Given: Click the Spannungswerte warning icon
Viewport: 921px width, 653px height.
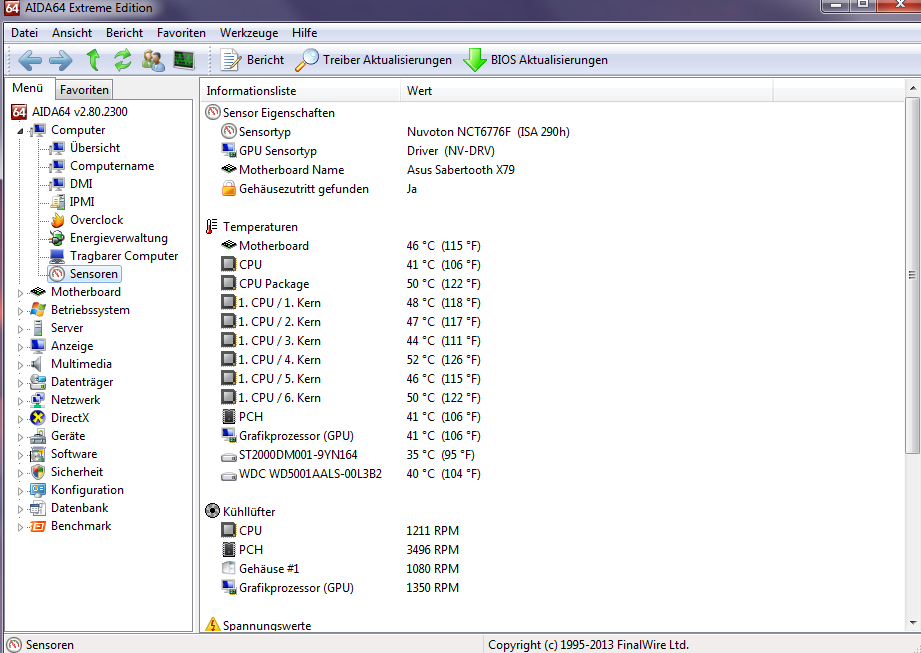Looking at the screenshot, I should click(x=213, y=624).
